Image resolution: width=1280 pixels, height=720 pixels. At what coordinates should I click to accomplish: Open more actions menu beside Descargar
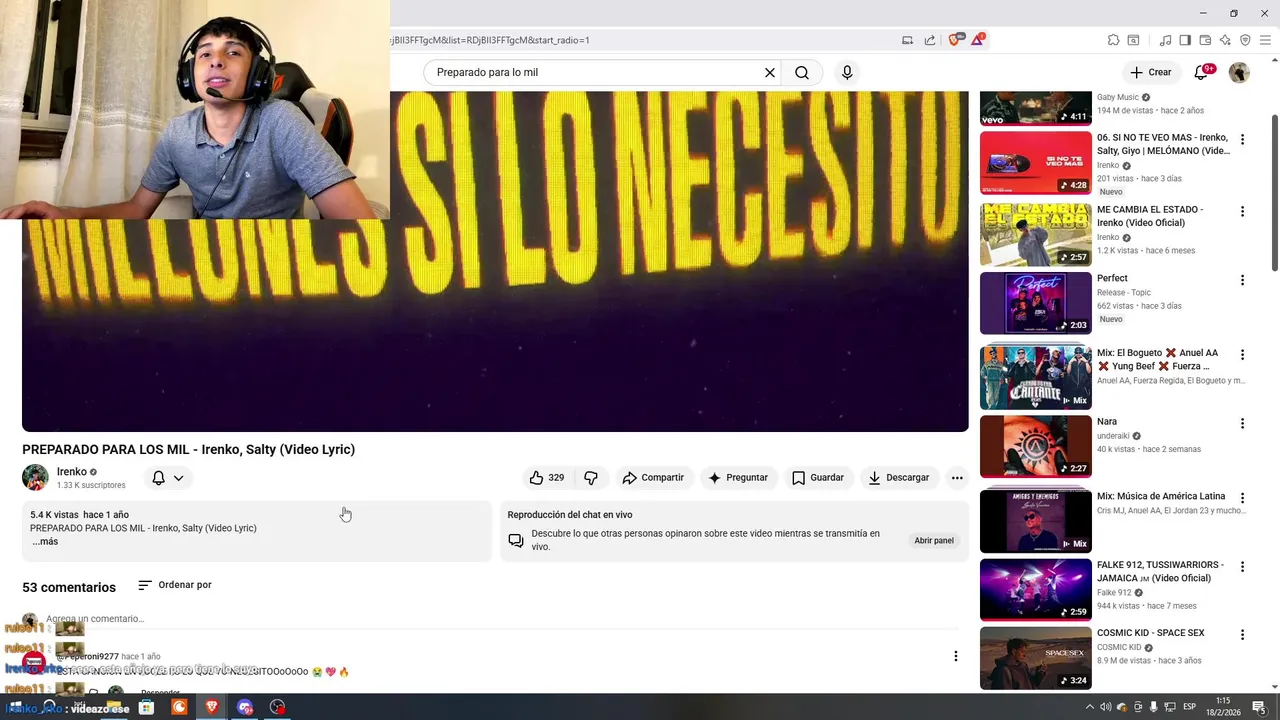pos(957,478)
